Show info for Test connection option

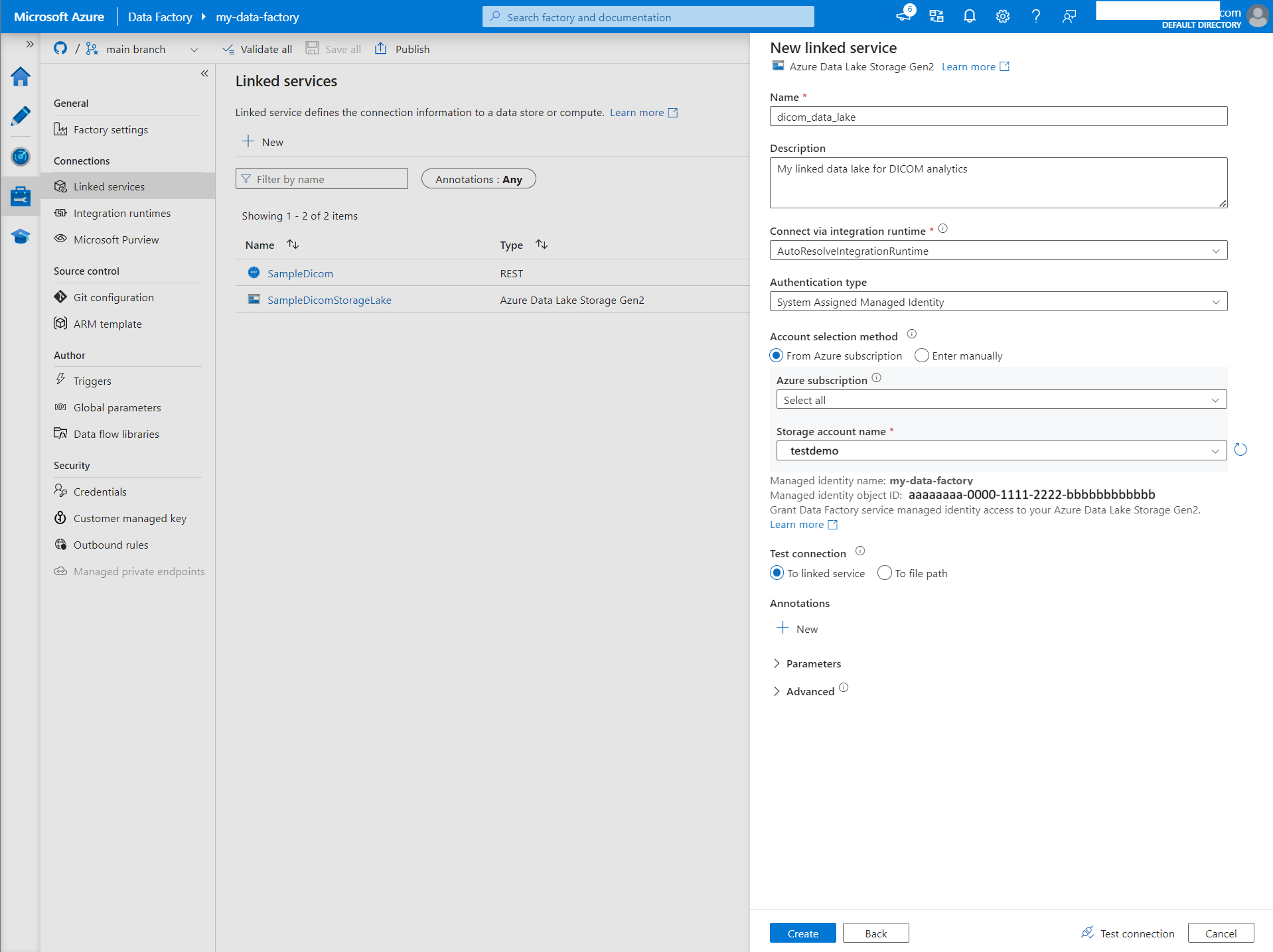(x=860, y=551)
